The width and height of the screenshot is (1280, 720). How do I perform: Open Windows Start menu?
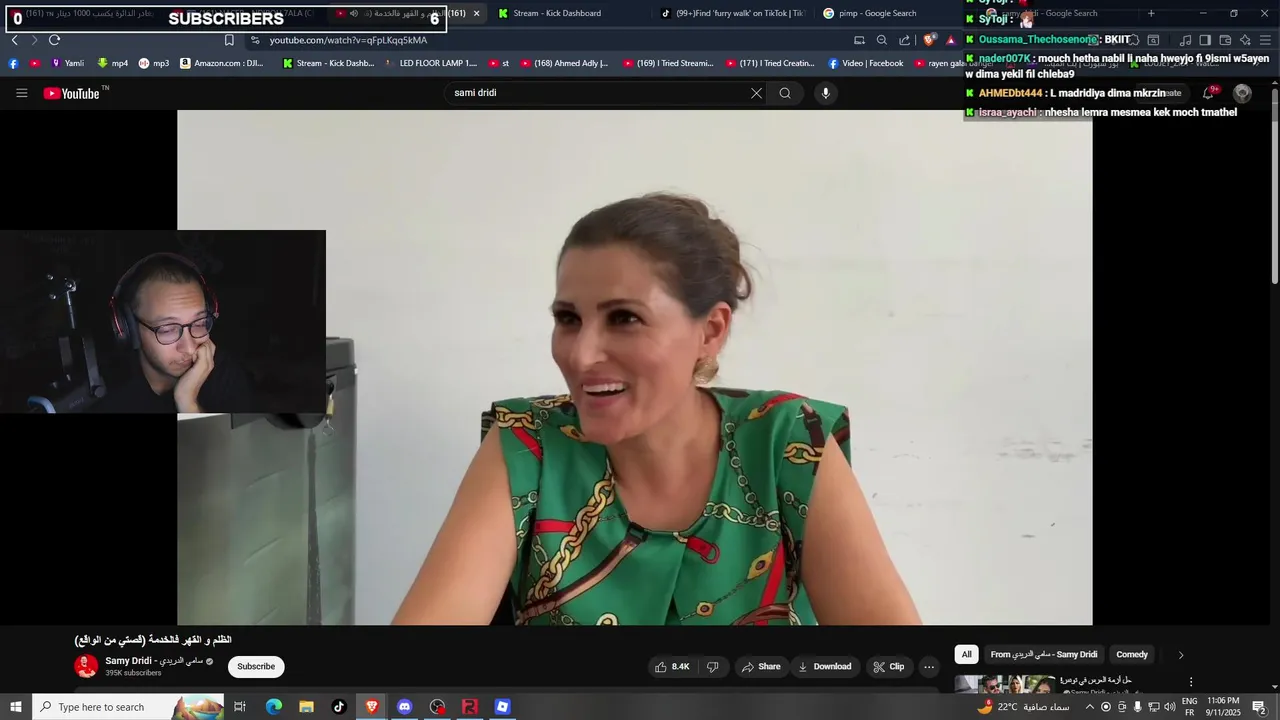pos(15,707)
